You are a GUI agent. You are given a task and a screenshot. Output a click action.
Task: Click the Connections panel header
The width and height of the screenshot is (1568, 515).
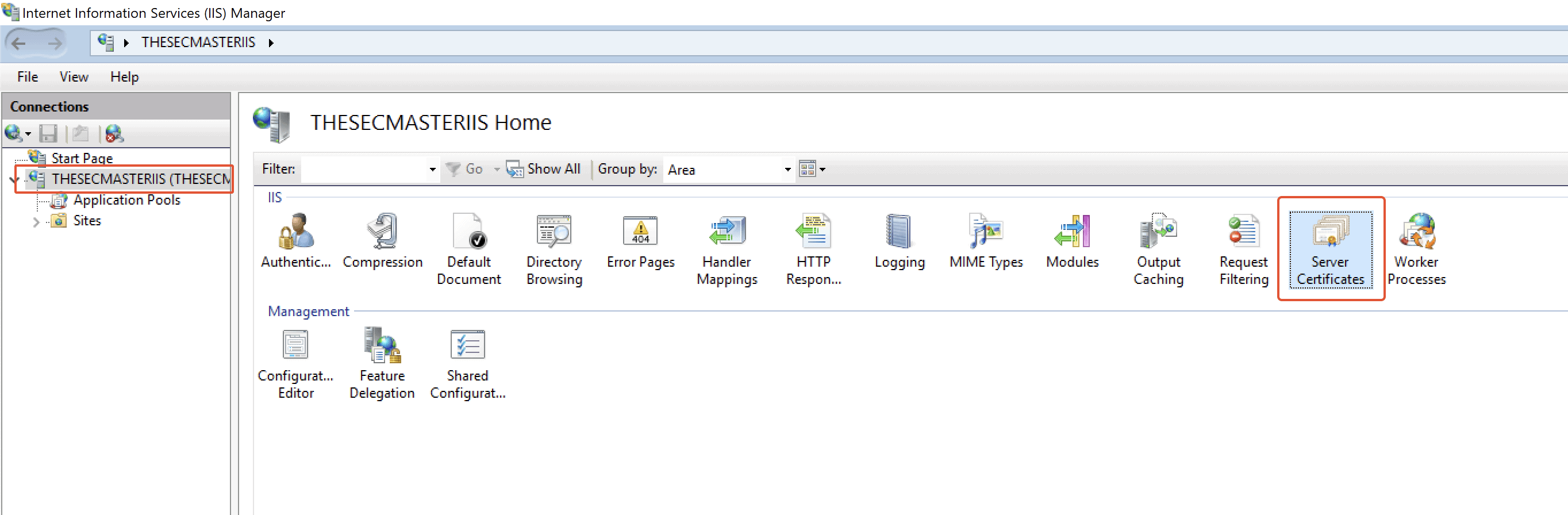tap(116, 106)
